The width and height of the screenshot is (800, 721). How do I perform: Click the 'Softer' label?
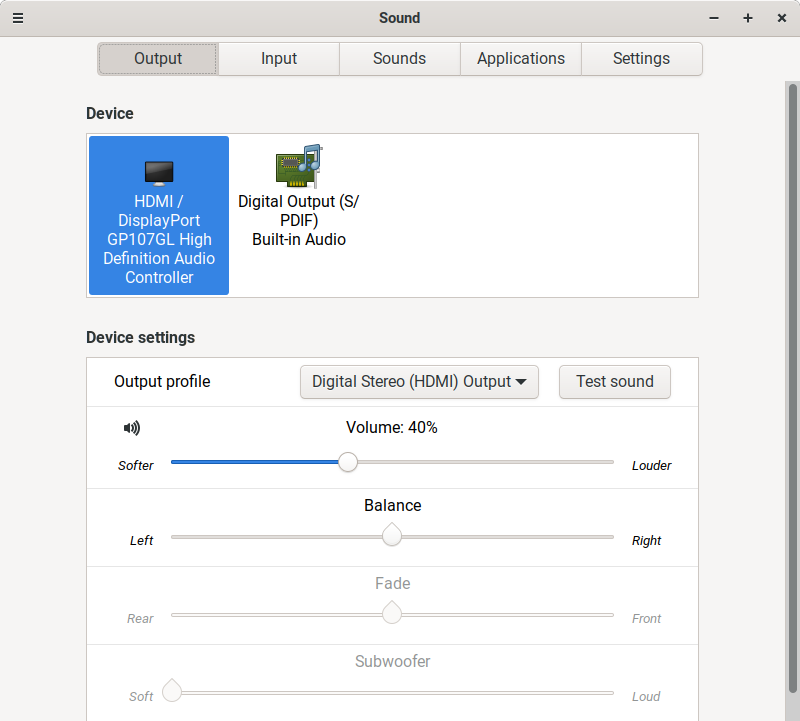136,465
